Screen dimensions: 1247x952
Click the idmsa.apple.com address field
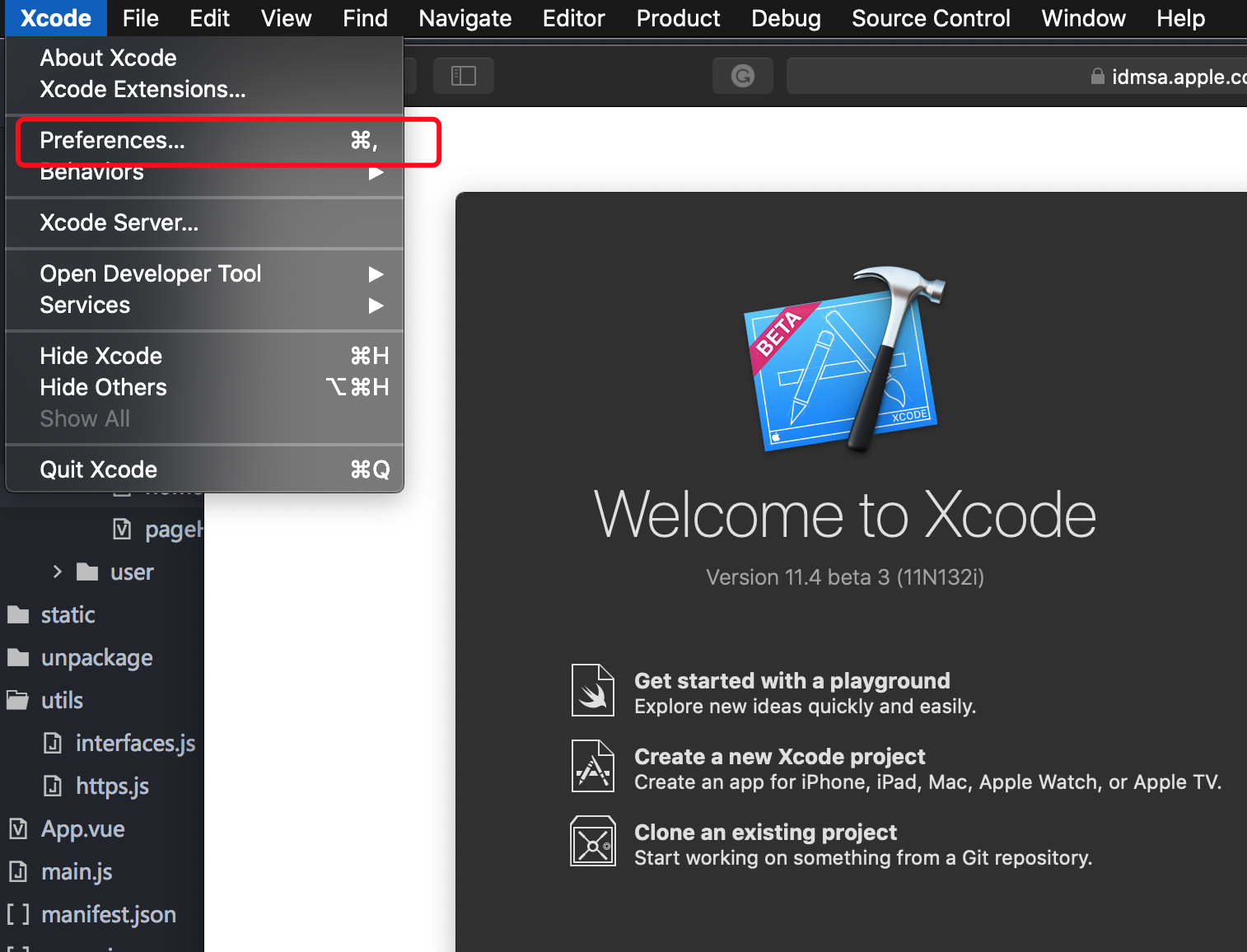click(1016, 76)
